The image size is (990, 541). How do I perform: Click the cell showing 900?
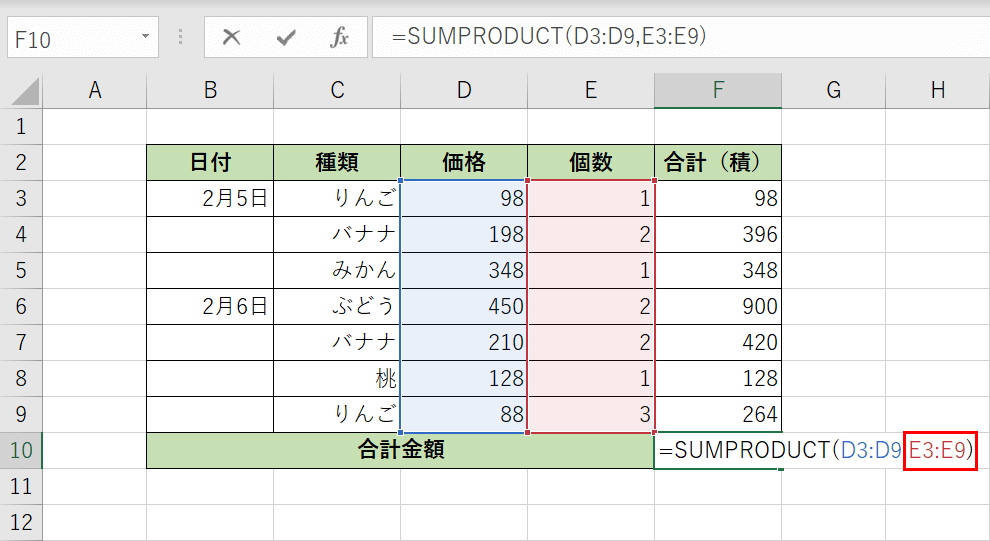tap(718, 306)
